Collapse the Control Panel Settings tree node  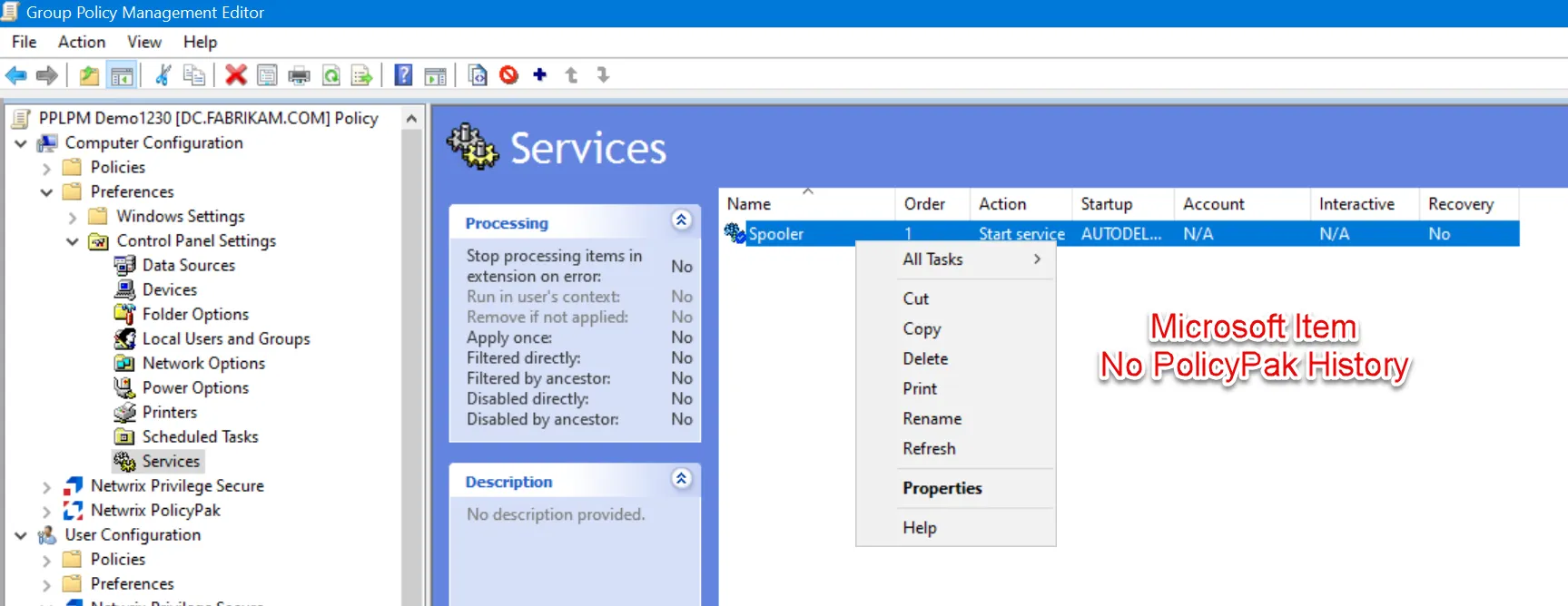[x=73, y=241]
